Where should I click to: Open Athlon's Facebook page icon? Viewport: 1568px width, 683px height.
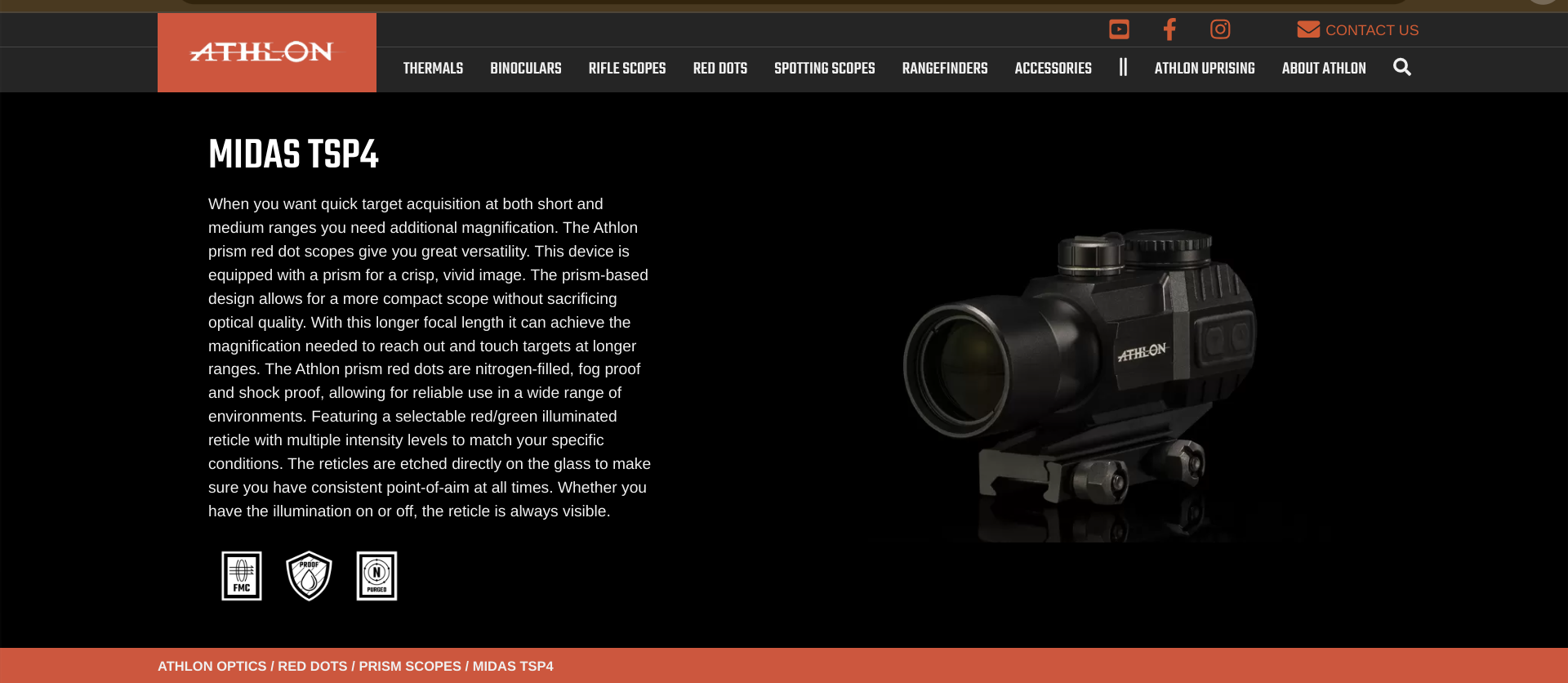1169,29
